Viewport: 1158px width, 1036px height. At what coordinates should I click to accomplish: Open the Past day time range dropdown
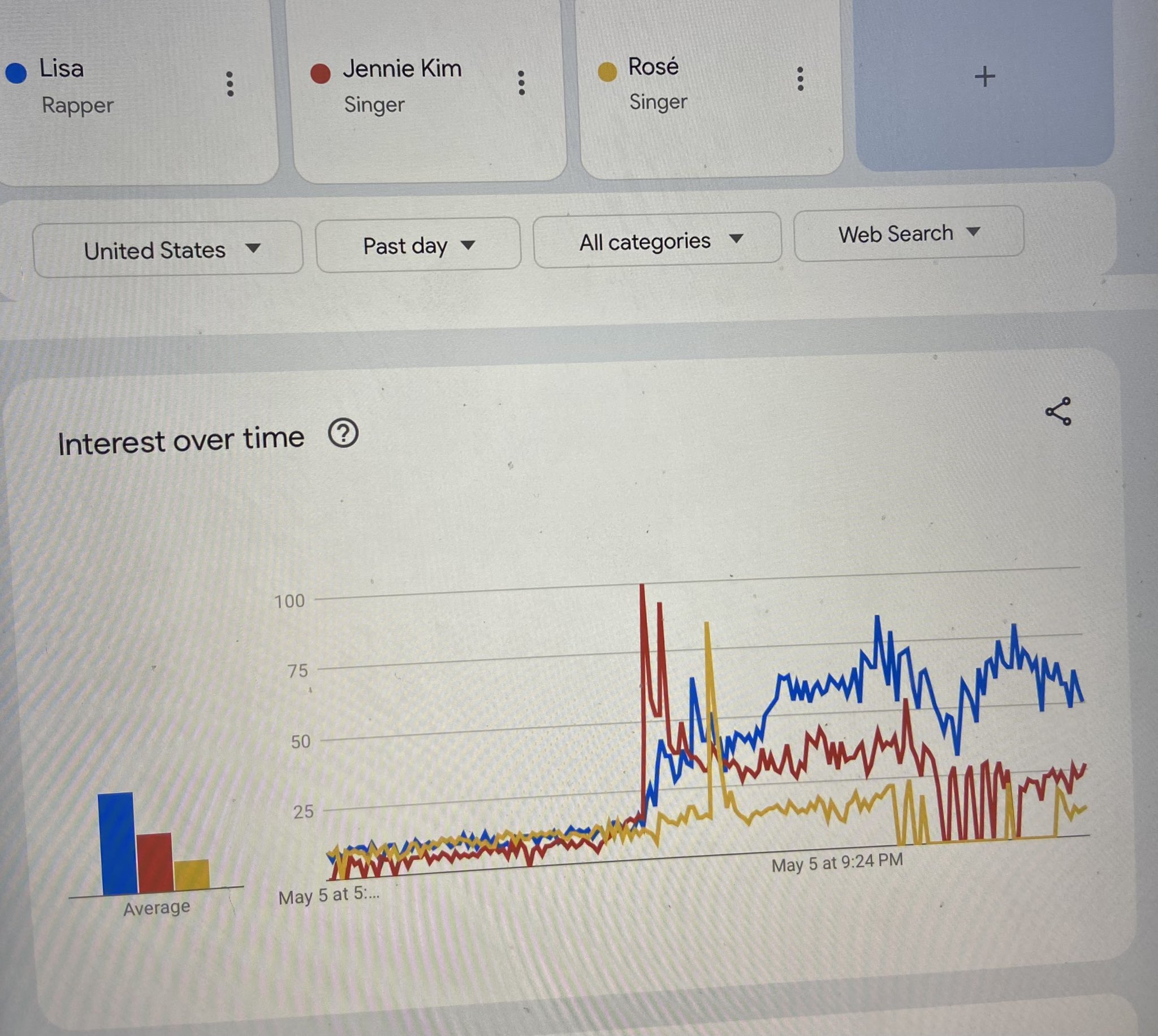418,245
